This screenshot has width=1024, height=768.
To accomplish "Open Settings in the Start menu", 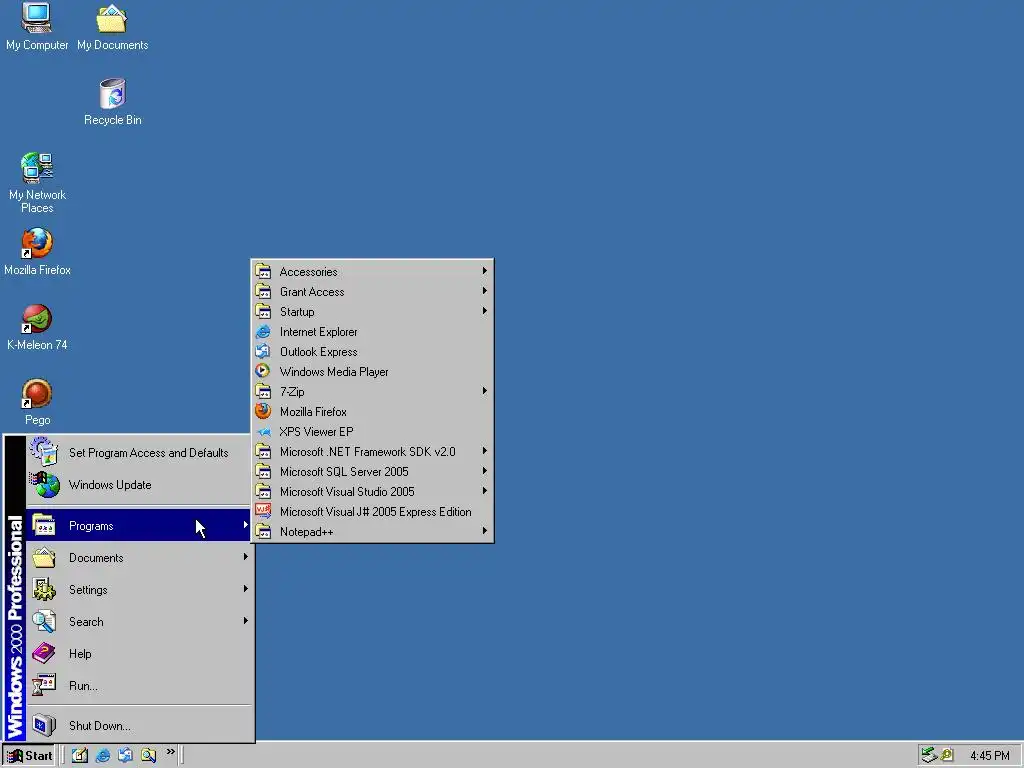I will (139, 590).
